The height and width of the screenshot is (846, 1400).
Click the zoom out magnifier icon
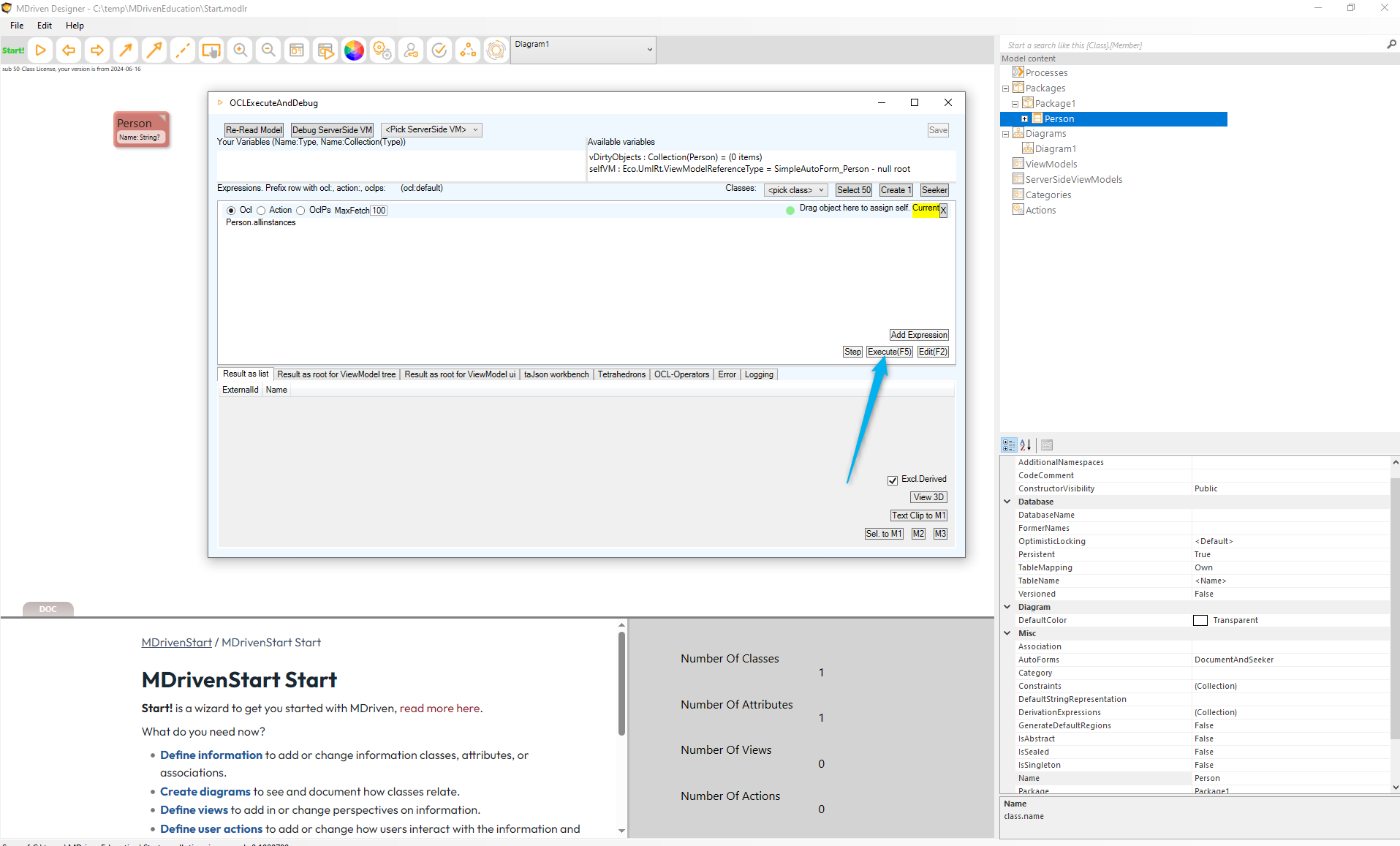coord(268,50)
